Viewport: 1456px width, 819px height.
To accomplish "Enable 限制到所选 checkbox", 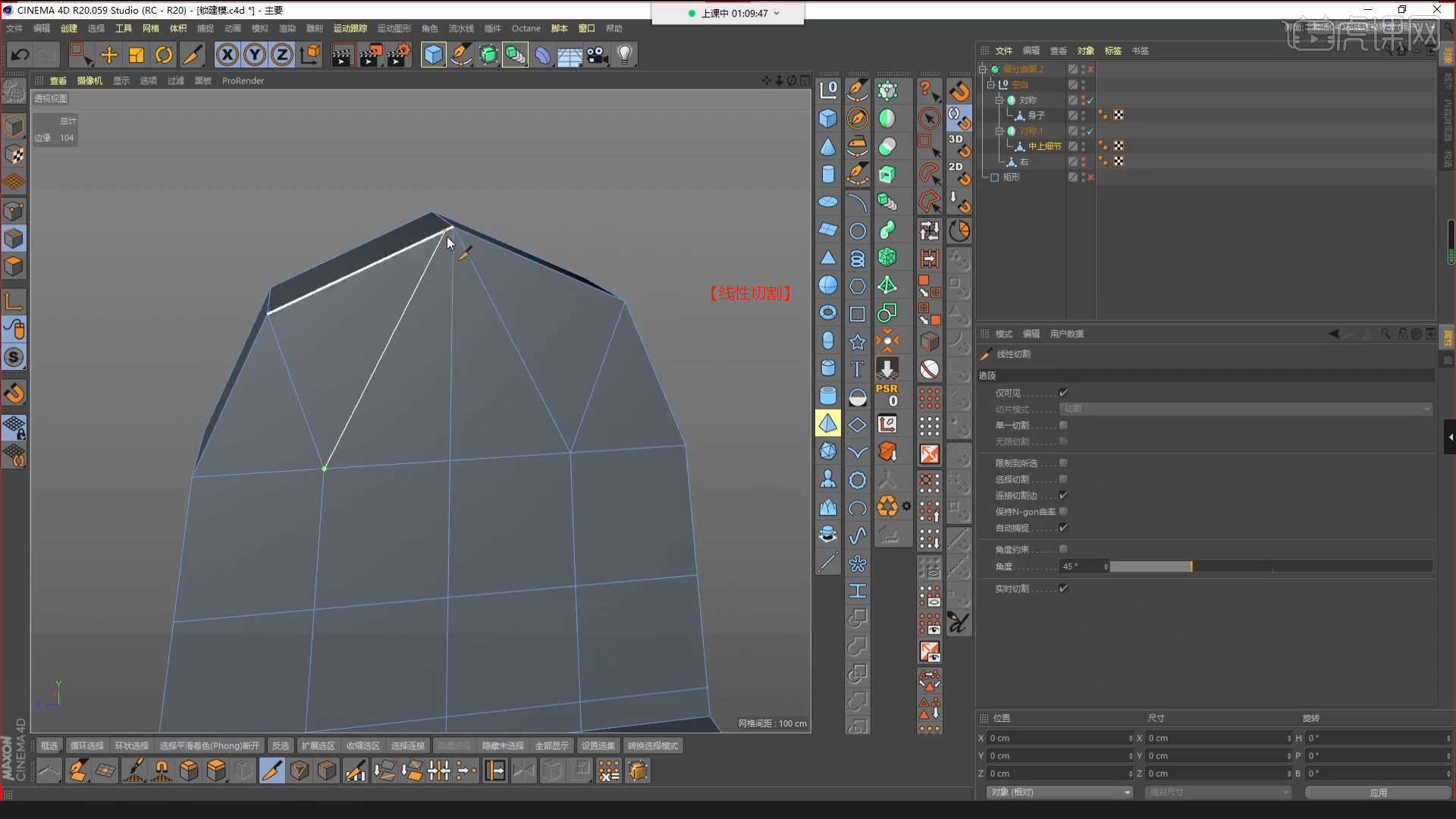I will [x=1063, y=463].
